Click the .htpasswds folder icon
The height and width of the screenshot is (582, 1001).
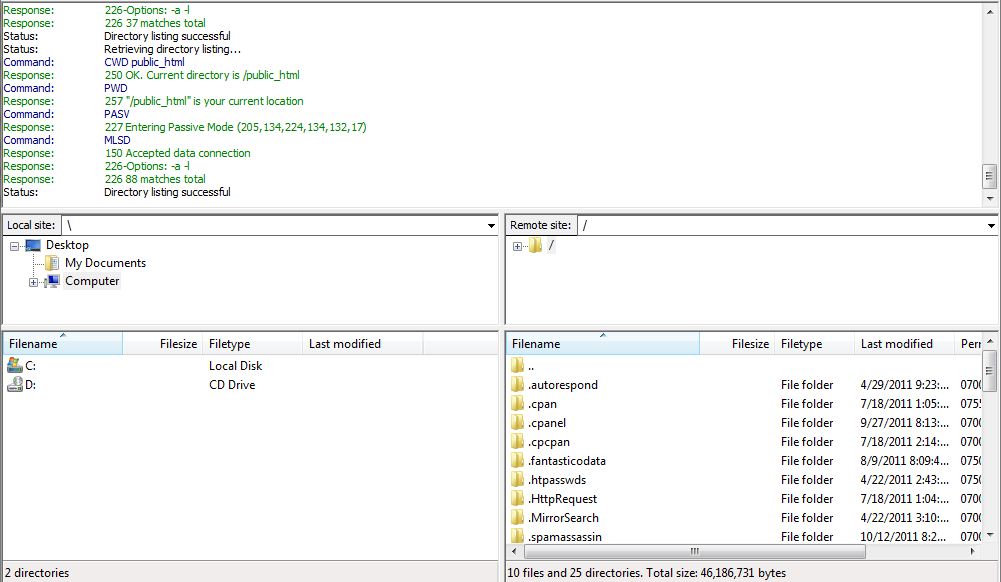(518, 480)
